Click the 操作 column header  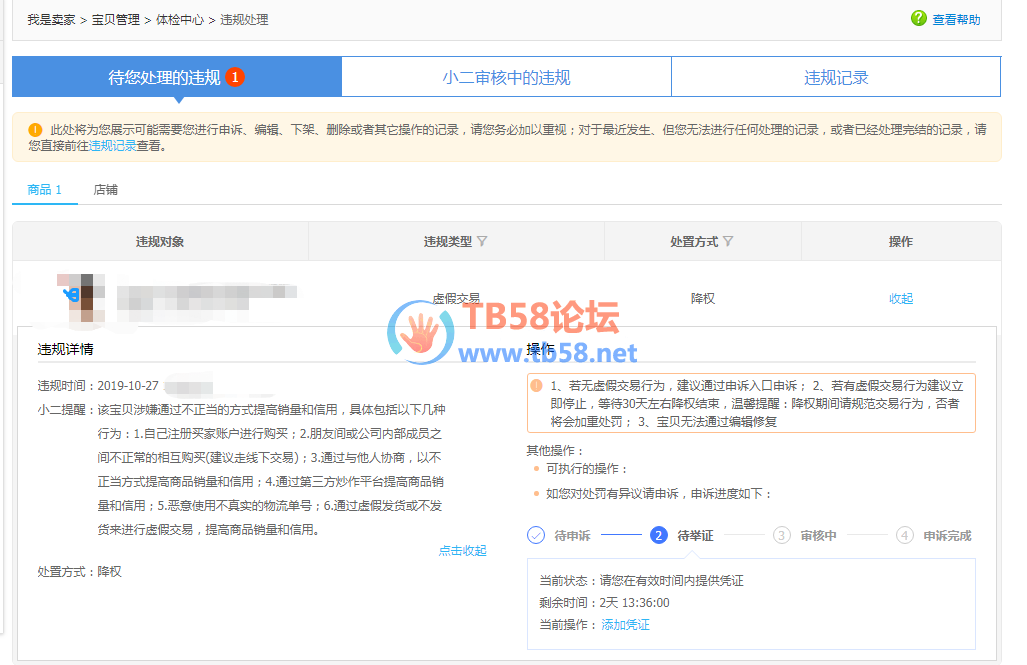[x=901, y=242]
